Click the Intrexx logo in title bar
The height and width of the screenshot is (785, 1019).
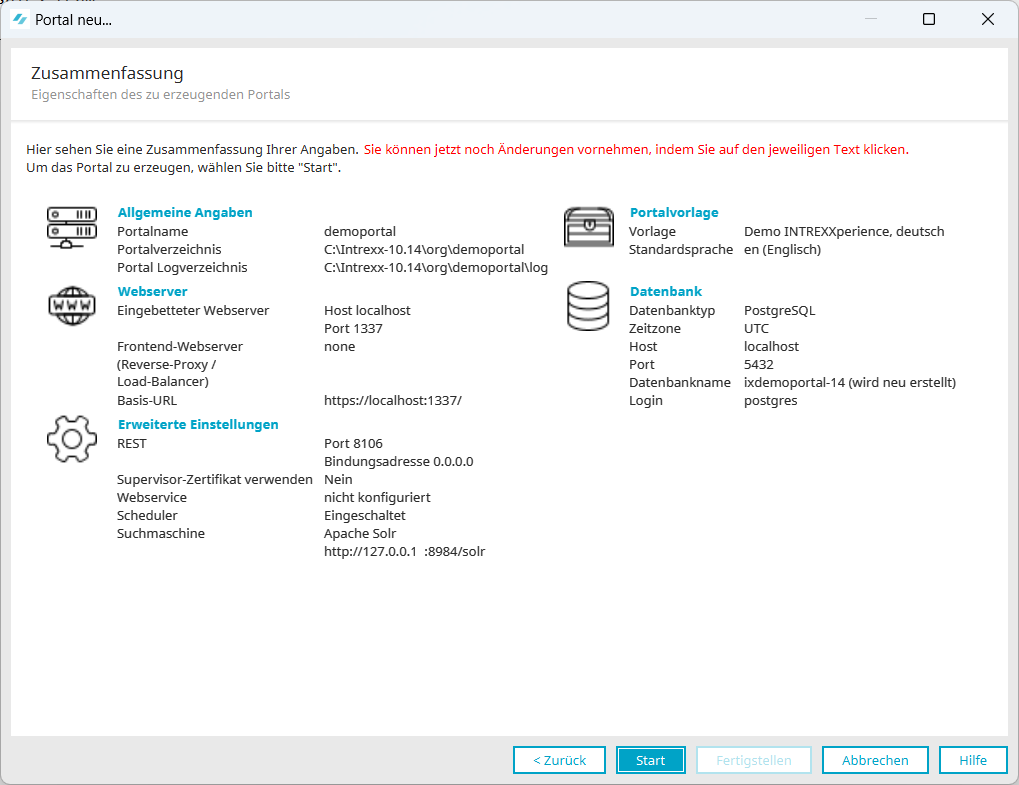click(20, 19)
